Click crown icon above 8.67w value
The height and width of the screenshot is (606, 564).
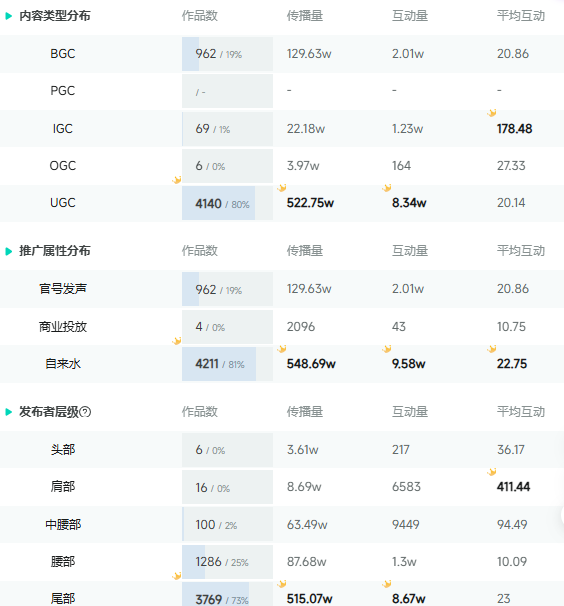pyautogui.click(x=387, y=584)
